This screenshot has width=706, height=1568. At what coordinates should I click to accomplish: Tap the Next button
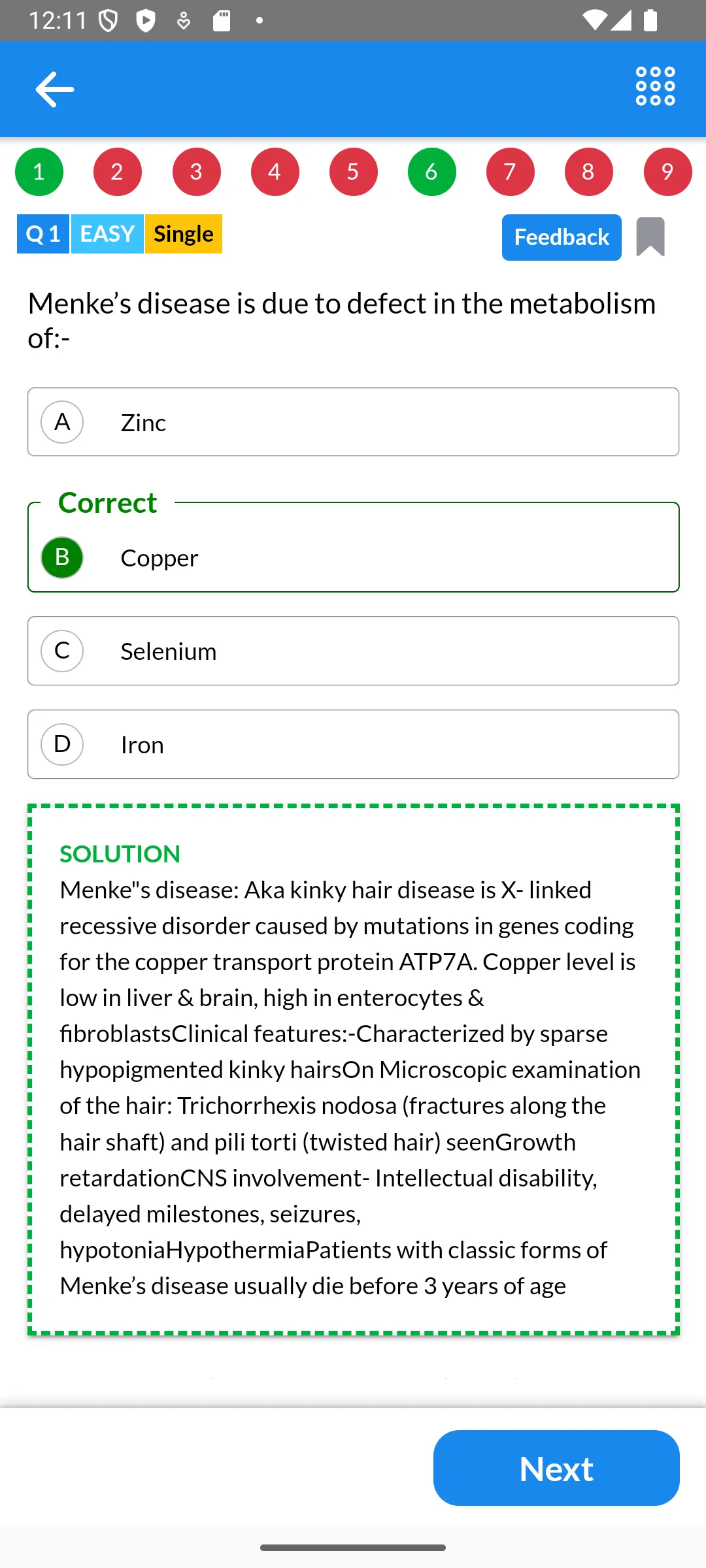point(556,1468)
